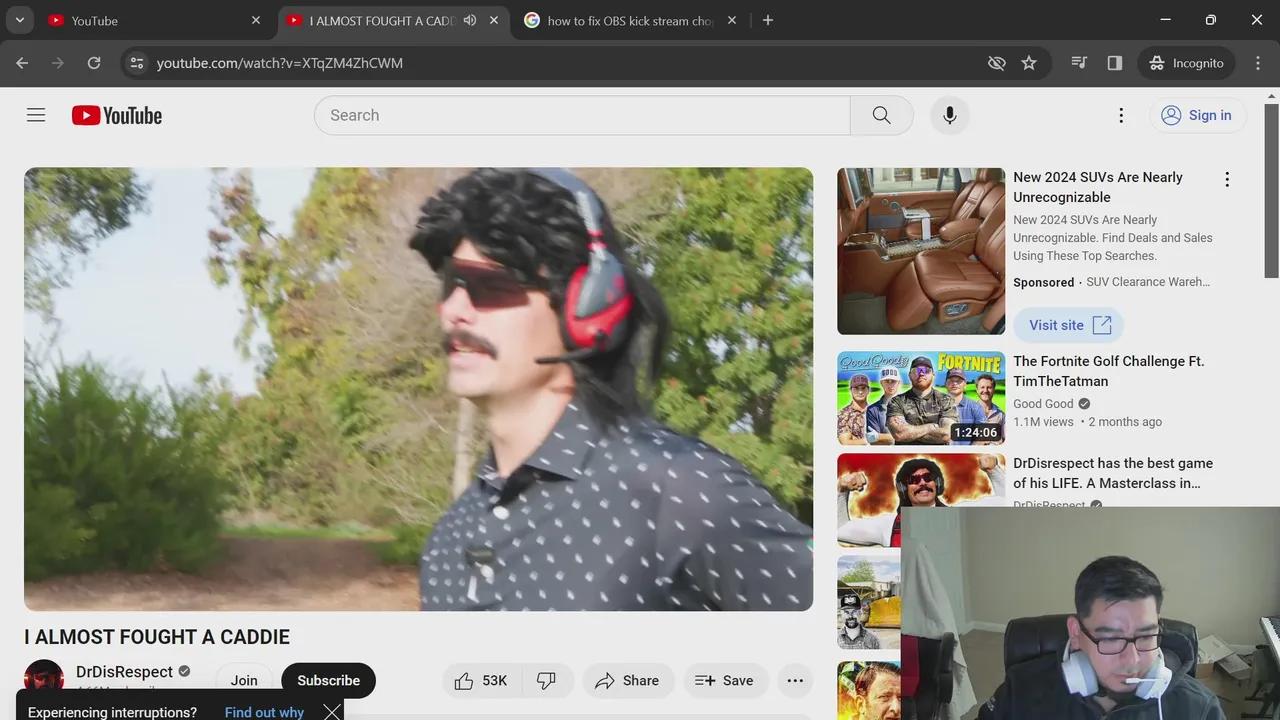Like the video with 53K thumbs-up

coord(481,681)
